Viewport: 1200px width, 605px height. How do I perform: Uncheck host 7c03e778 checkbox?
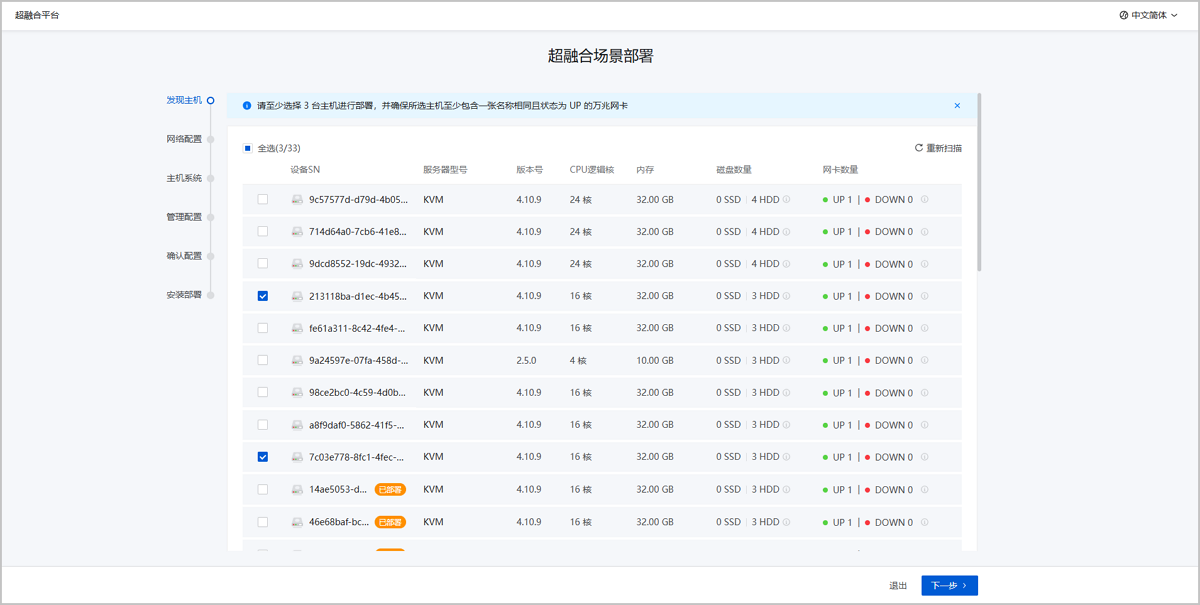[263, 457]
